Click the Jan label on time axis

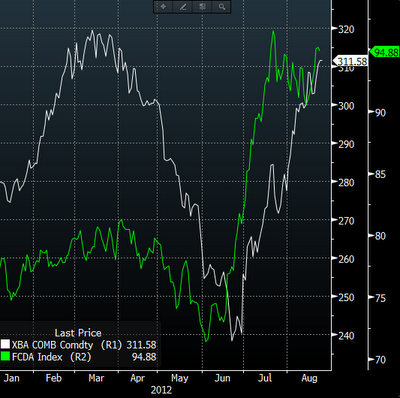[12, 378]
